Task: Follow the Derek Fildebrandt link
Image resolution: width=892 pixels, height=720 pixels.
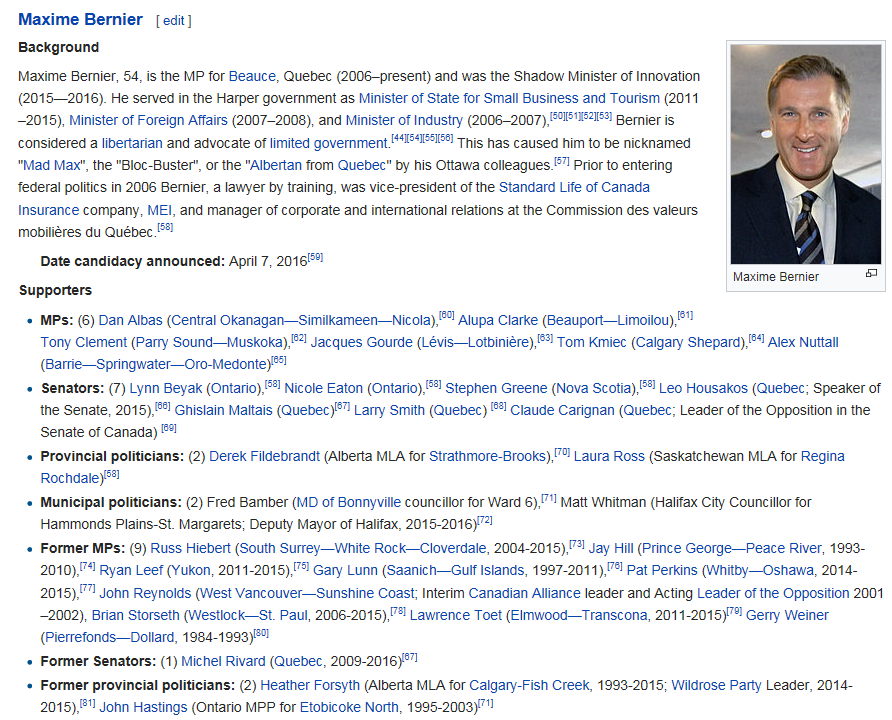Action: [x=265, y=456]
